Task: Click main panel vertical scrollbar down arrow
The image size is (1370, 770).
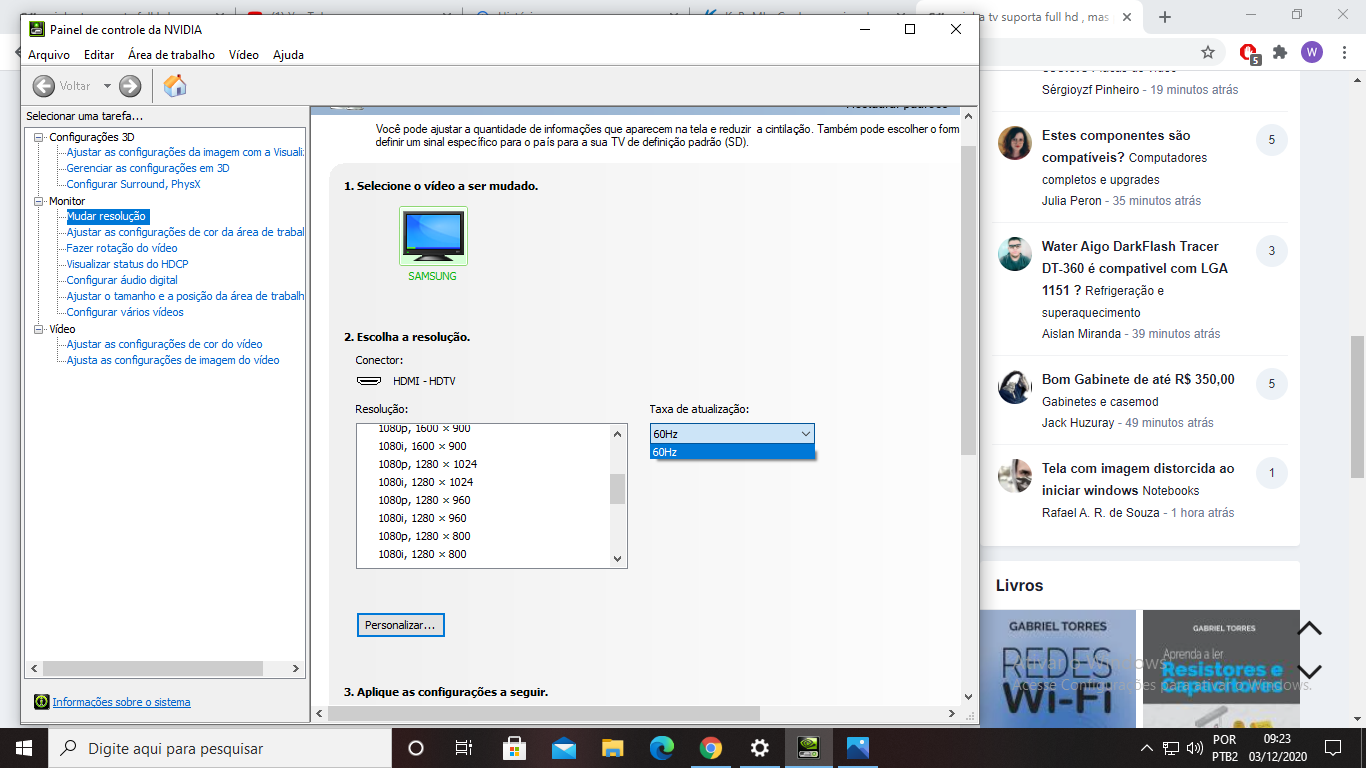Action: 968,697
